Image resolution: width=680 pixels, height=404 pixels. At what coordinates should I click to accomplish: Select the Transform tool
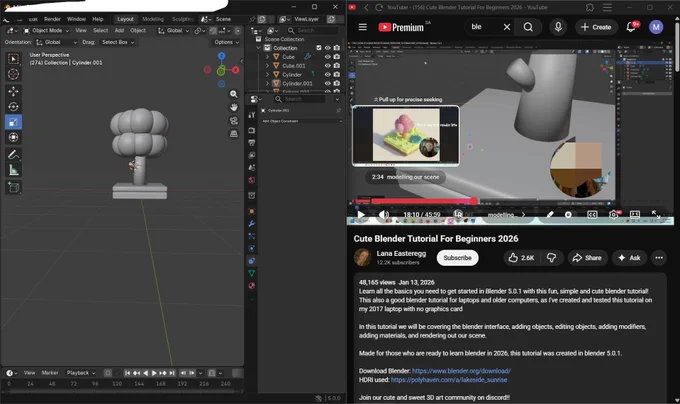click(13, 137)
